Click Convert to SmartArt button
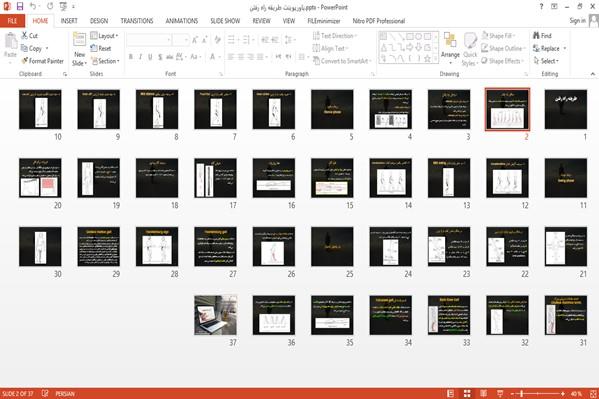The width and height of the screenshot is (599, 399). [x=342, y=61]
